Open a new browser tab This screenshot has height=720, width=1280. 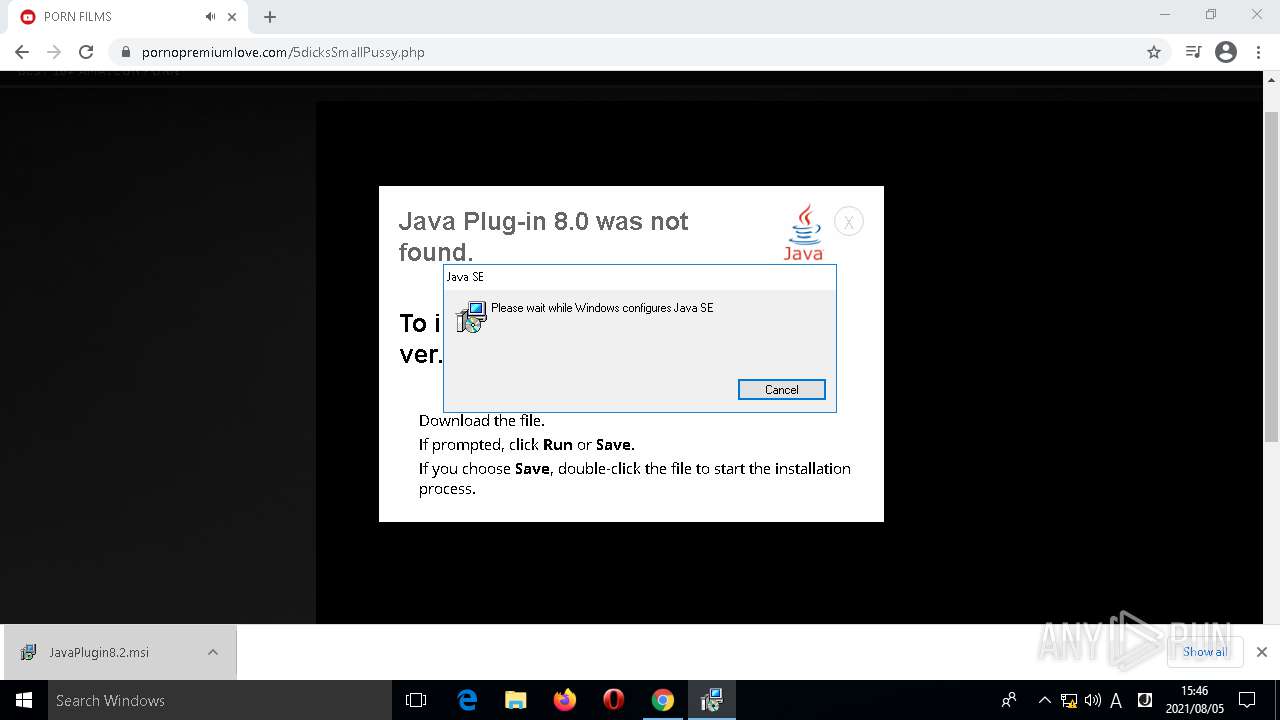(x=270, y=17)
